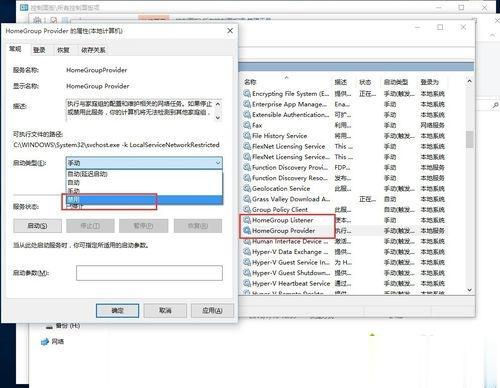Image resolution: width=500 pixels, height=388 pixels.
Task: Click Function Discovery Reso... service icon
Action: click(x=247, y=178)
